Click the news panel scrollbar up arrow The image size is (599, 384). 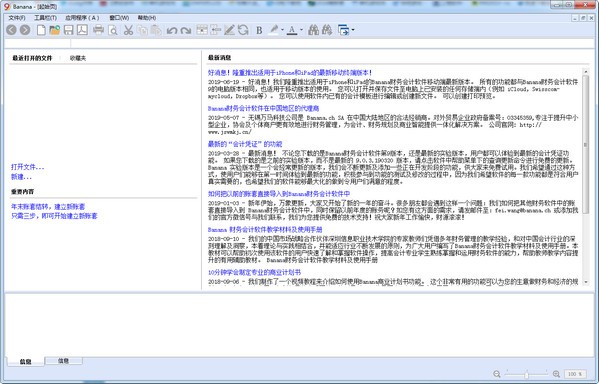click(x=586, y=71)
